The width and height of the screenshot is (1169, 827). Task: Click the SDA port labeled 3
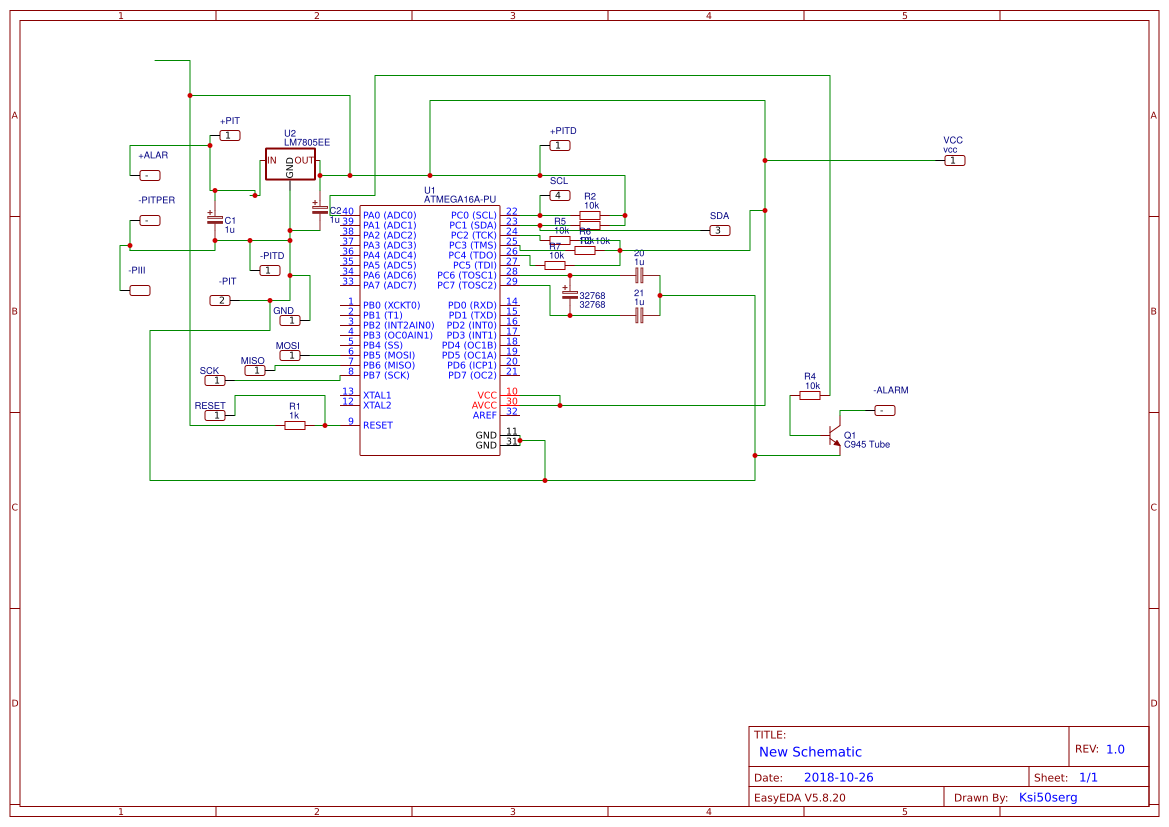[718, 230]
